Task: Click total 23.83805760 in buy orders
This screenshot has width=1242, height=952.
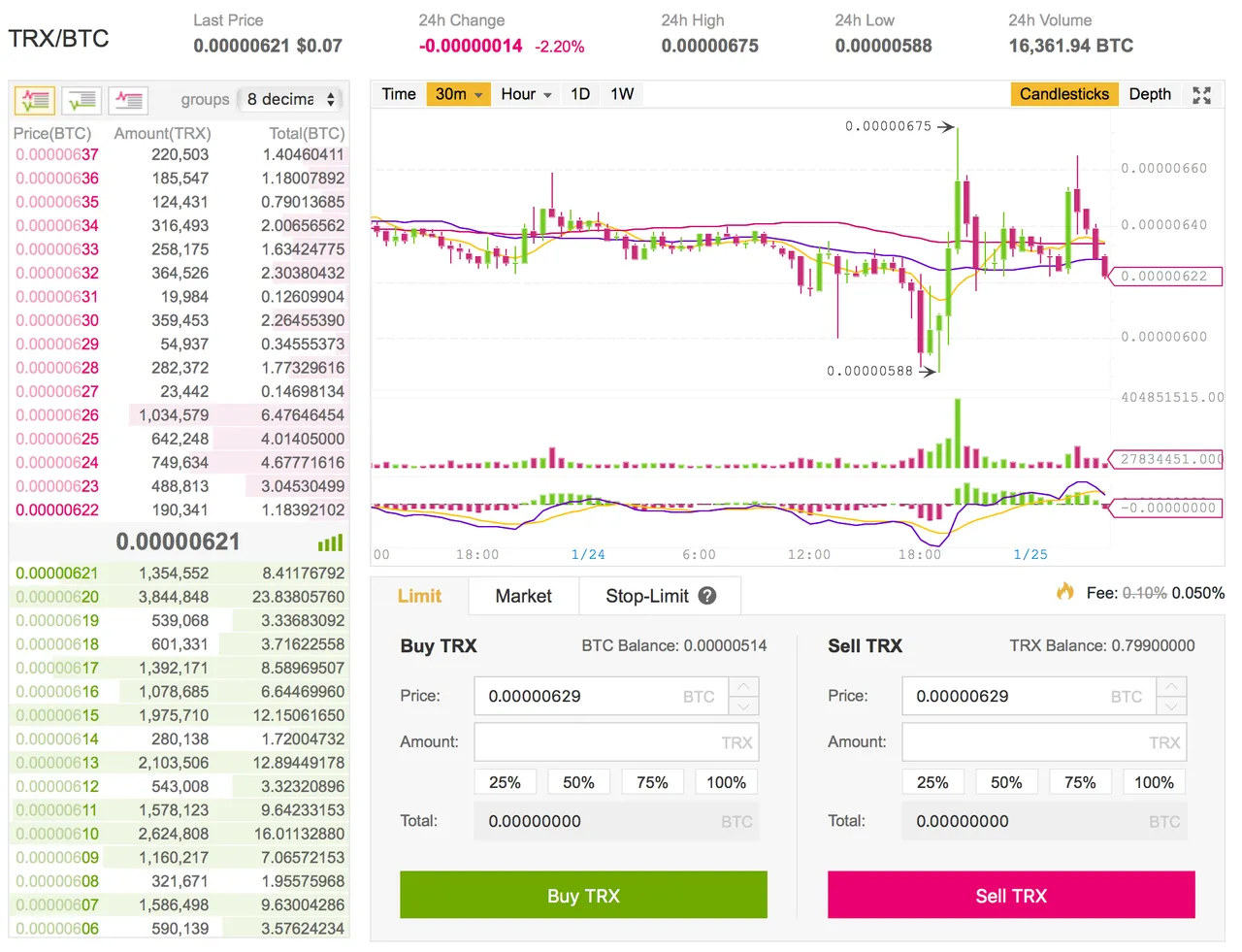Action: point(298,597)
